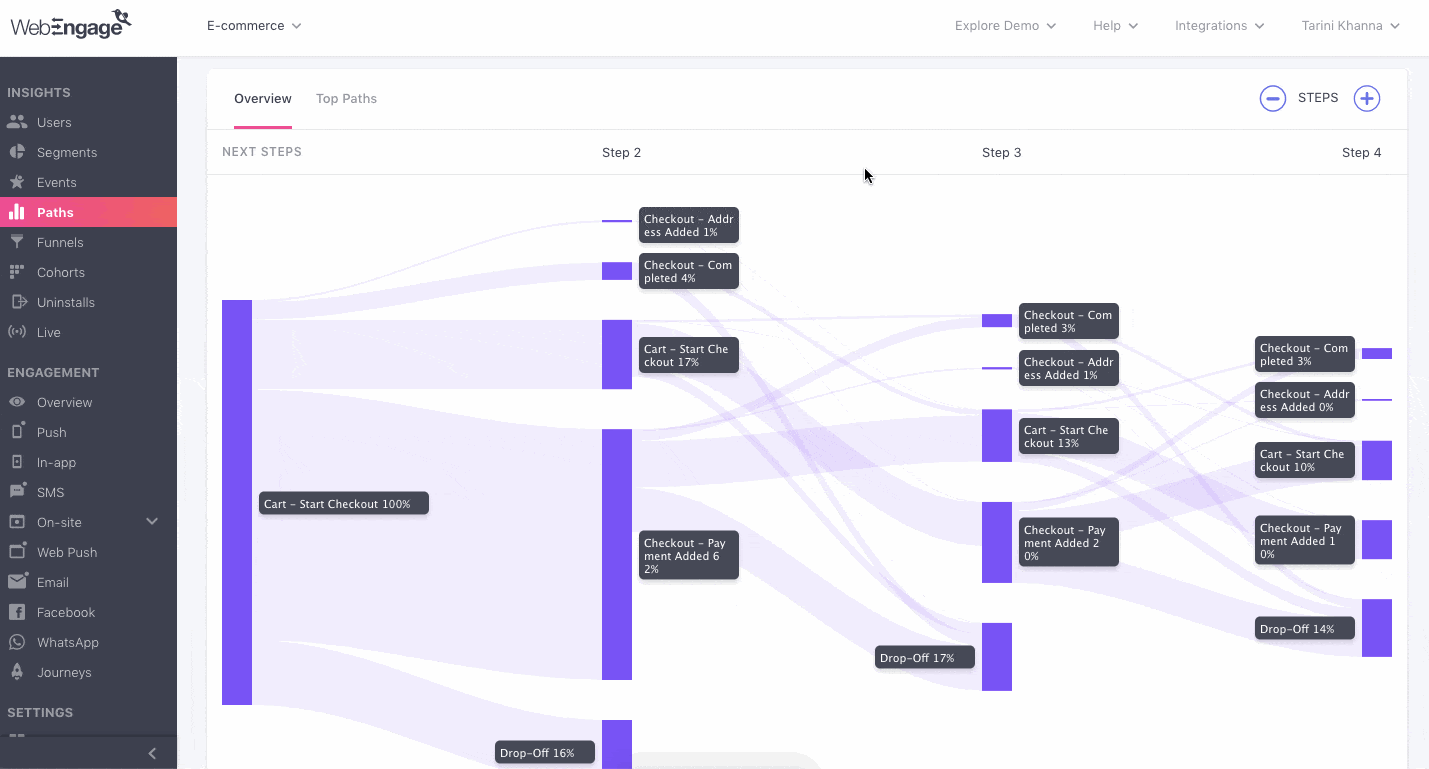The image size is (1429, 769).
Task: Open the Explore Demo dropdown
Action: coord(1005,26)
